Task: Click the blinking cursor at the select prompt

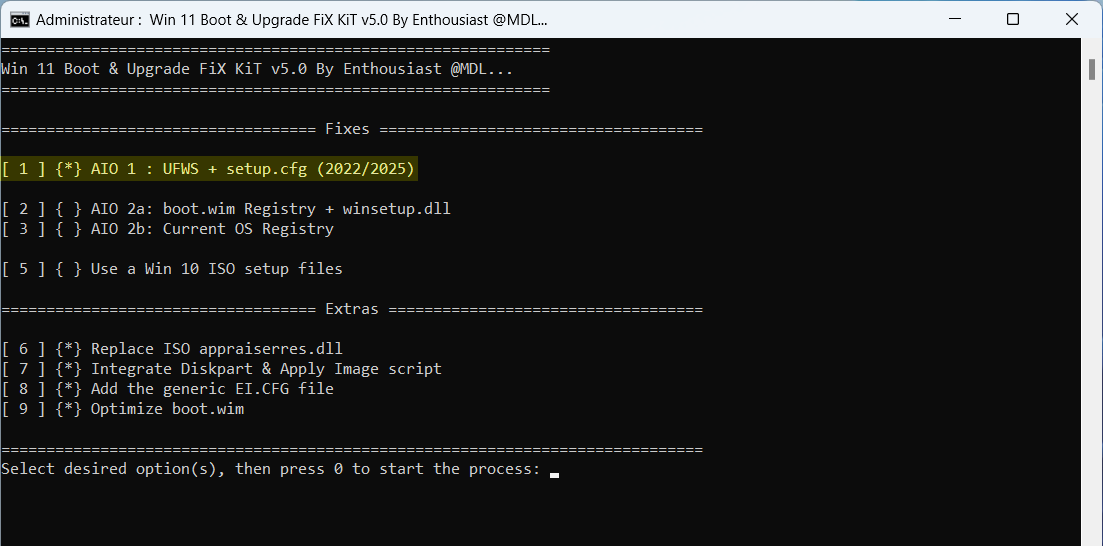Action: click(554, 472)
